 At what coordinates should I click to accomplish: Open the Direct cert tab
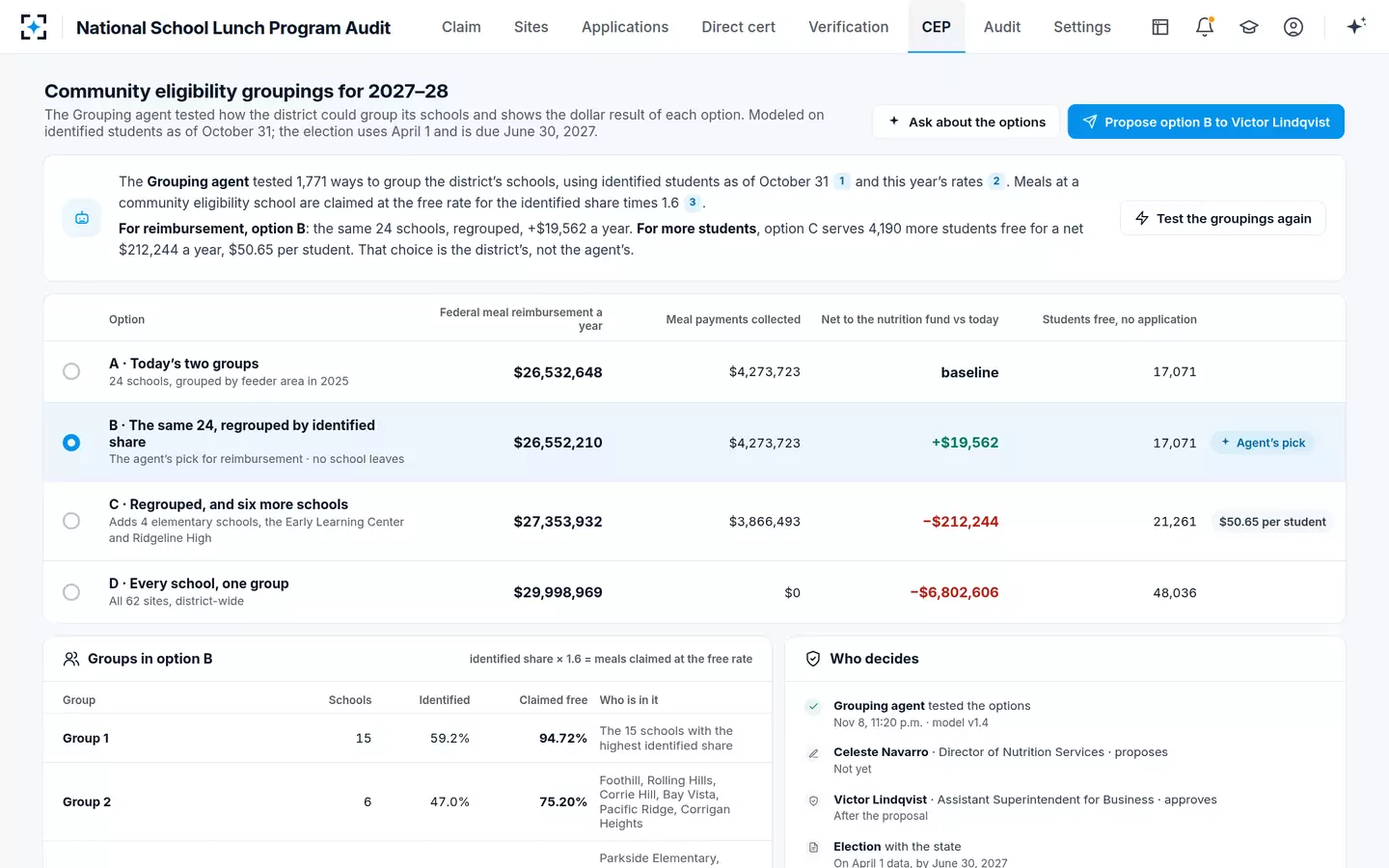(739, 27)
